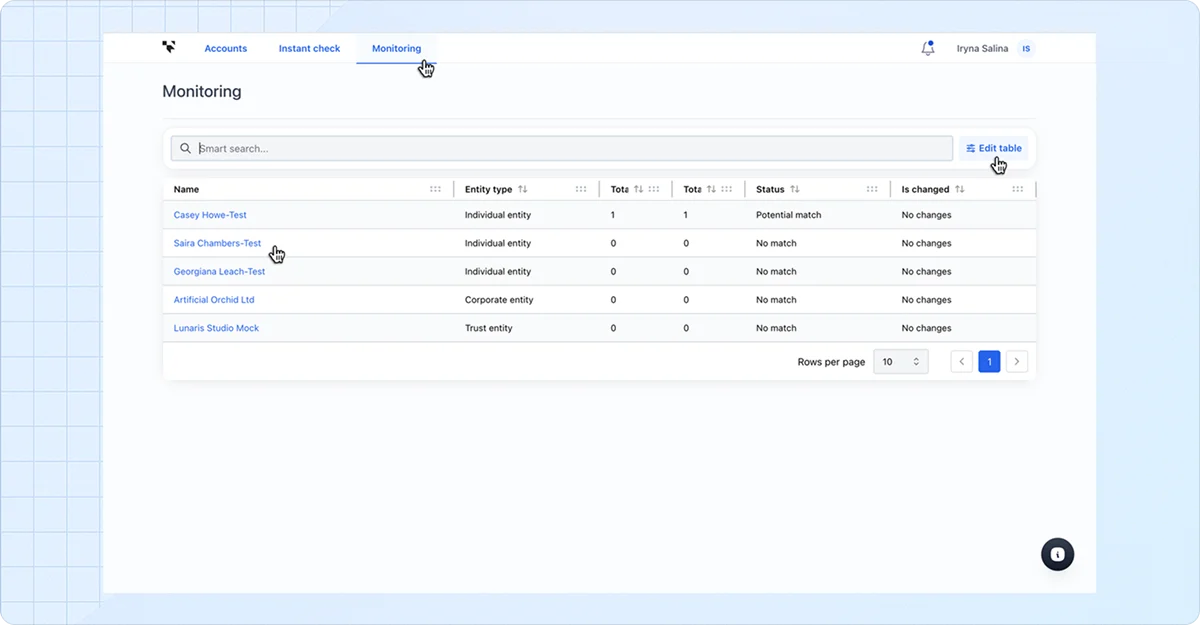This screenshot has height=625, width=1200.
Task: Focus the Smart search field
Action: tap(561, 148)
